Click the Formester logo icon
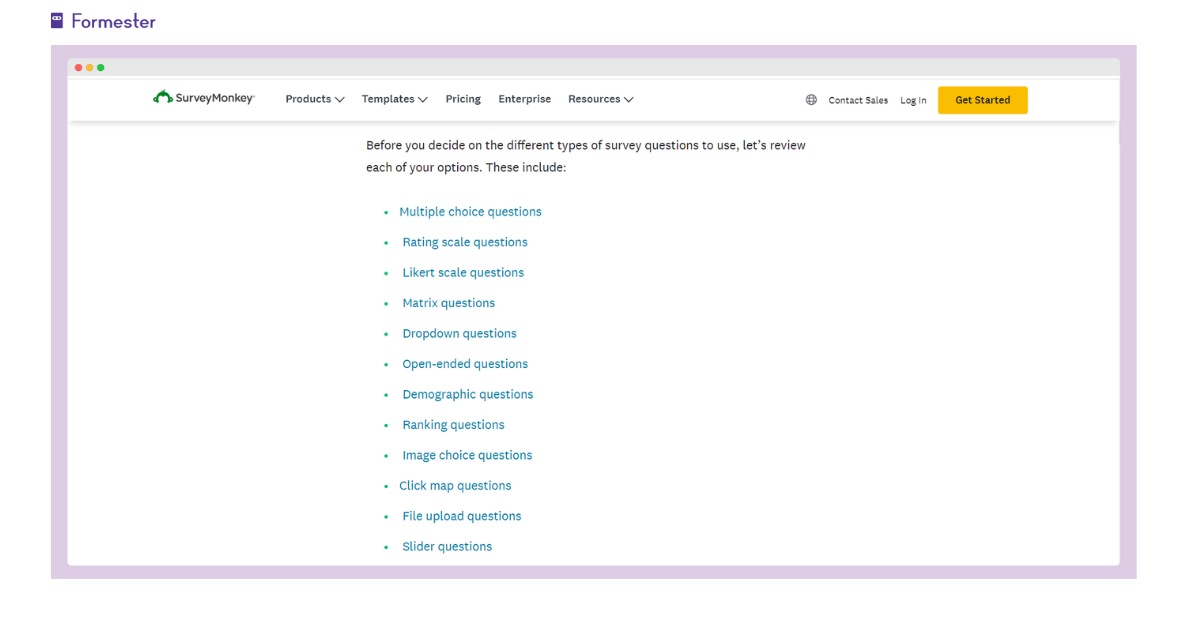The width and height of the screenshot is (1200, 630). (57, 20)
